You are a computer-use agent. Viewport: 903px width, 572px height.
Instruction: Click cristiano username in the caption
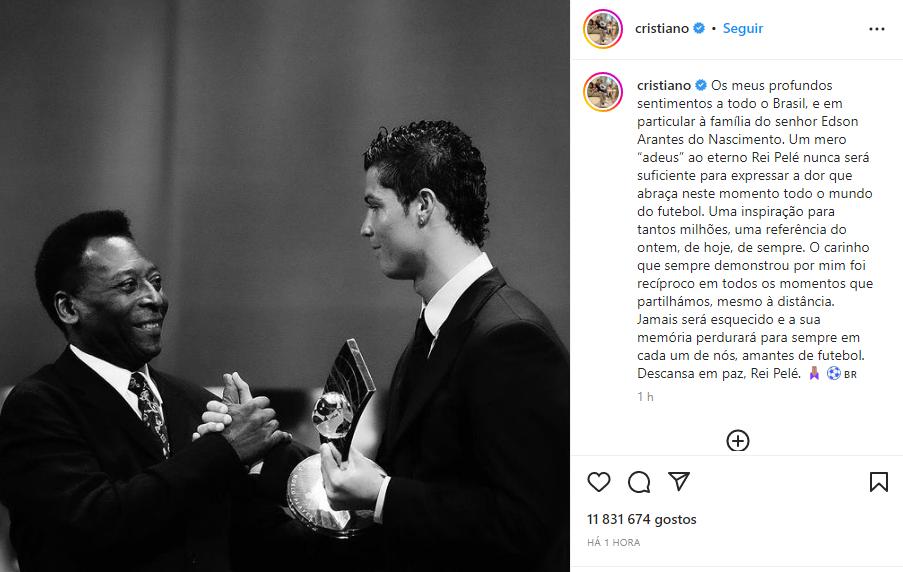pos(664,85)
